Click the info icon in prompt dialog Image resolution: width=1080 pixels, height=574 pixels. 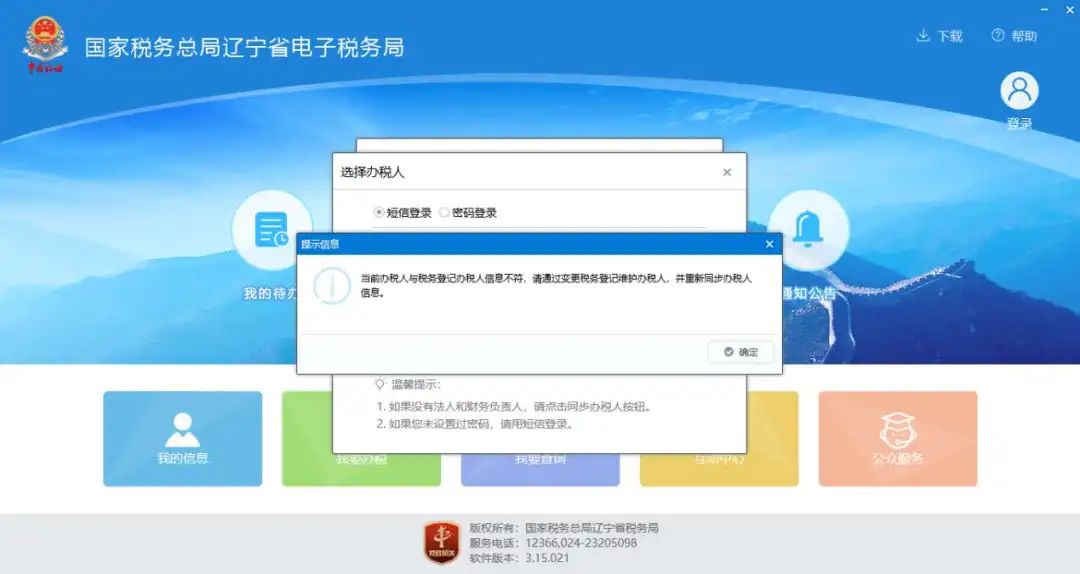pos(332,285)
